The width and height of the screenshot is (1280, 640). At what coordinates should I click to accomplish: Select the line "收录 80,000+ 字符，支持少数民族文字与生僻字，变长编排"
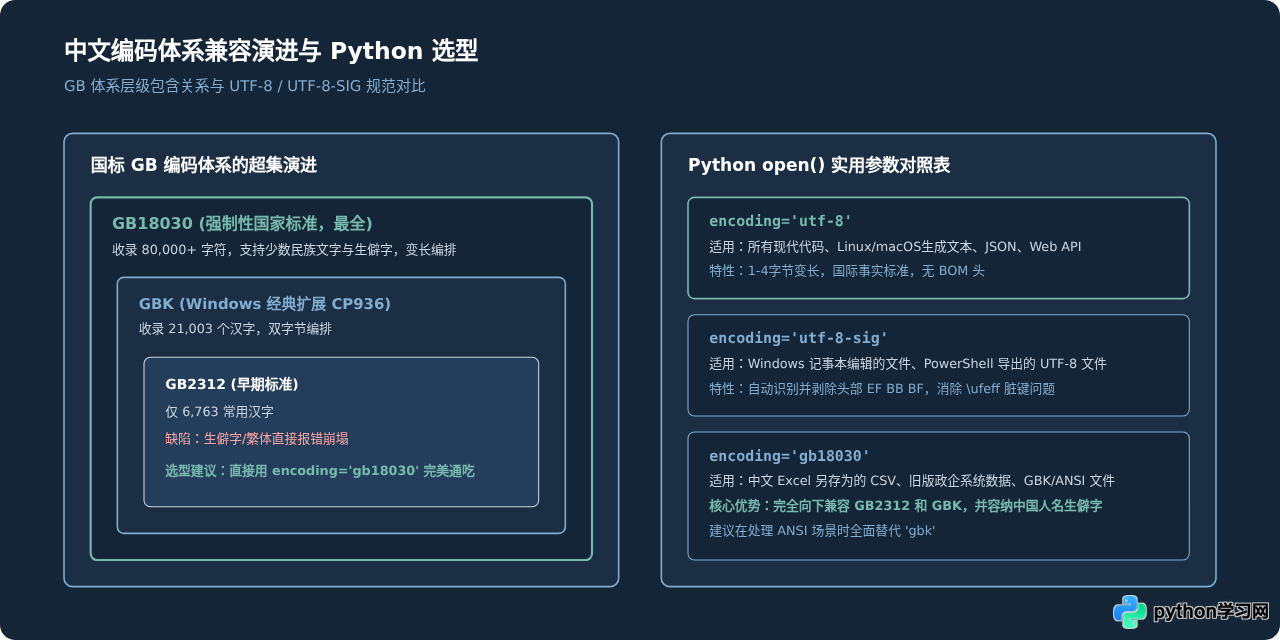pyautogui.click(x=284, y=249)
